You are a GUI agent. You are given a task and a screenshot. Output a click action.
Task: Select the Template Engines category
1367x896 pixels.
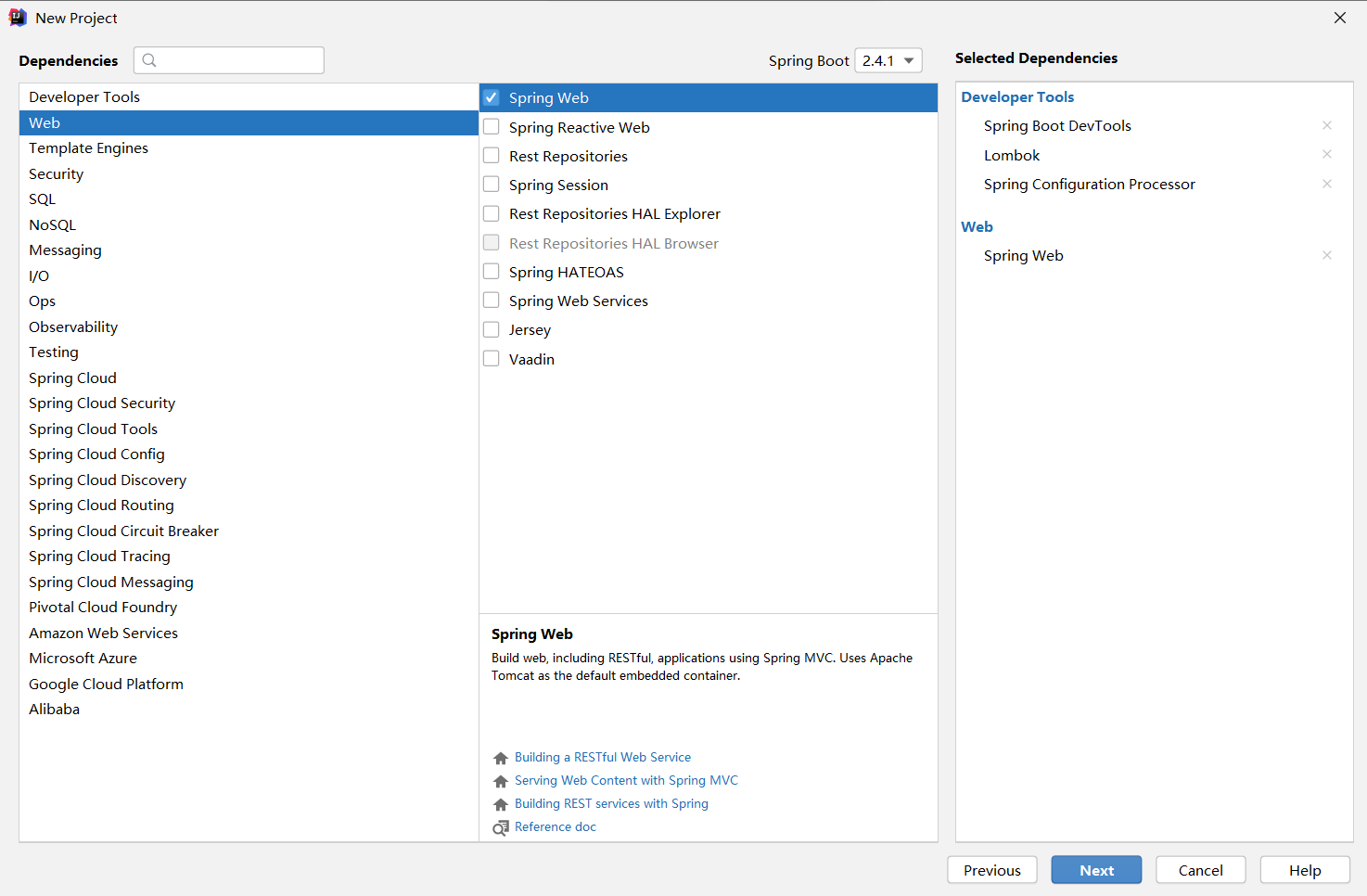tap(249, 148)
